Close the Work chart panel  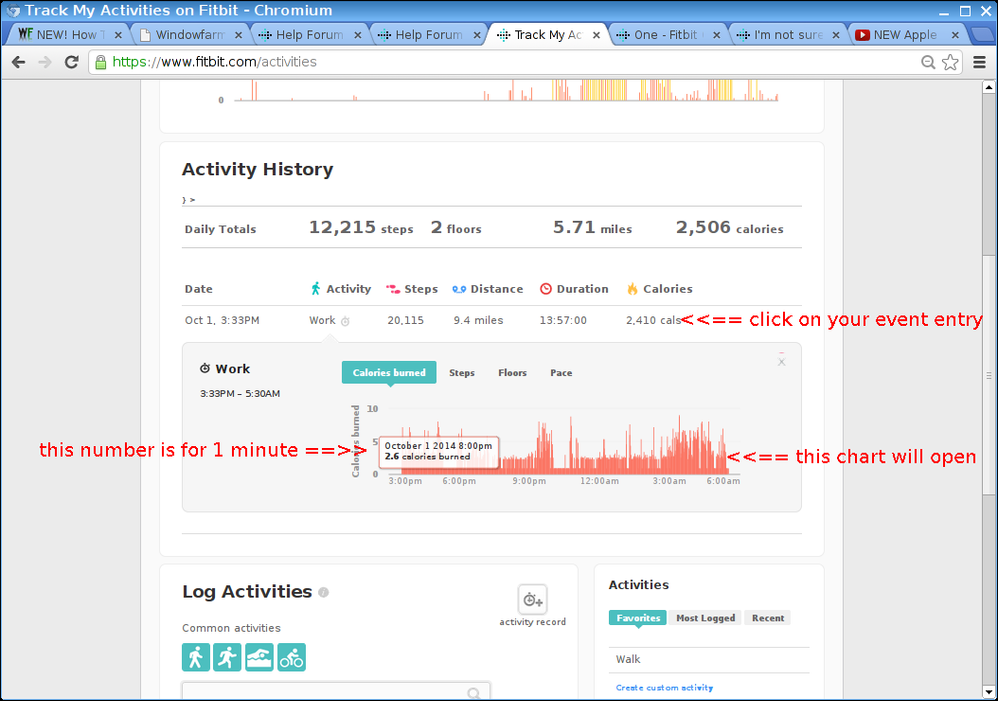782,362
